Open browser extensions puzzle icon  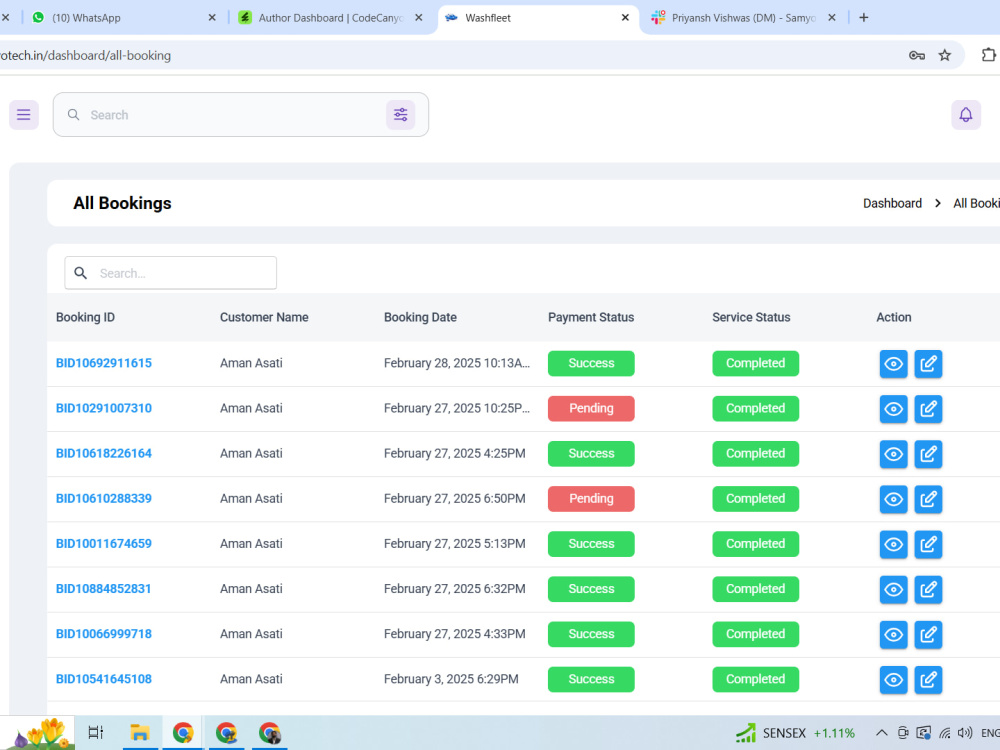[988, 55]
